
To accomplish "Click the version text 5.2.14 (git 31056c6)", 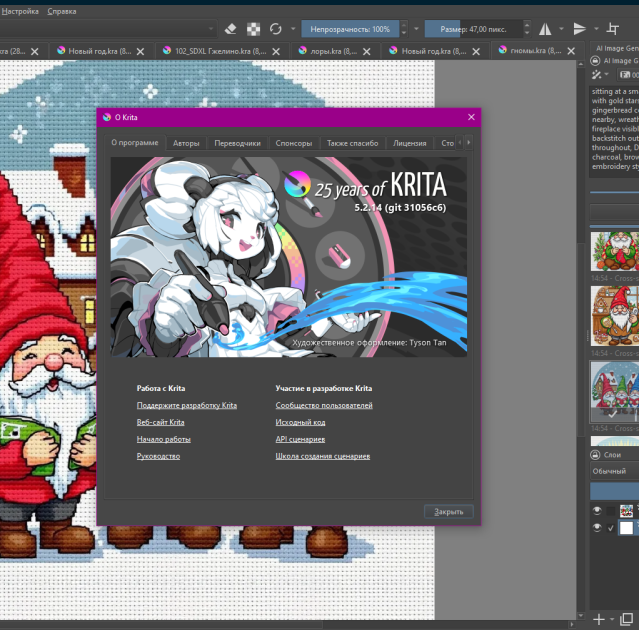I will (x=400, y=207).
